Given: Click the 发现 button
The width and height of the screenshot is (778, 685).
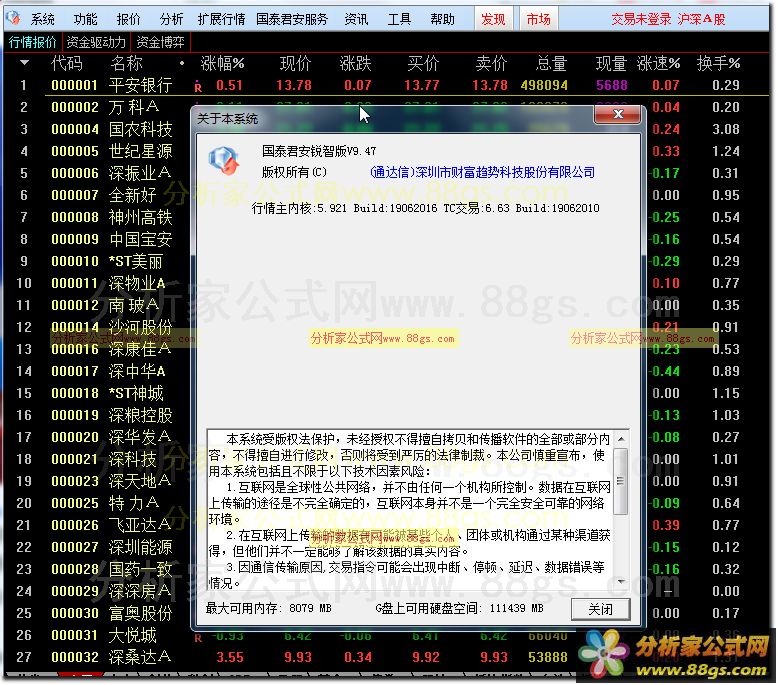Looking at the screenshot, I should pos(493,19).
